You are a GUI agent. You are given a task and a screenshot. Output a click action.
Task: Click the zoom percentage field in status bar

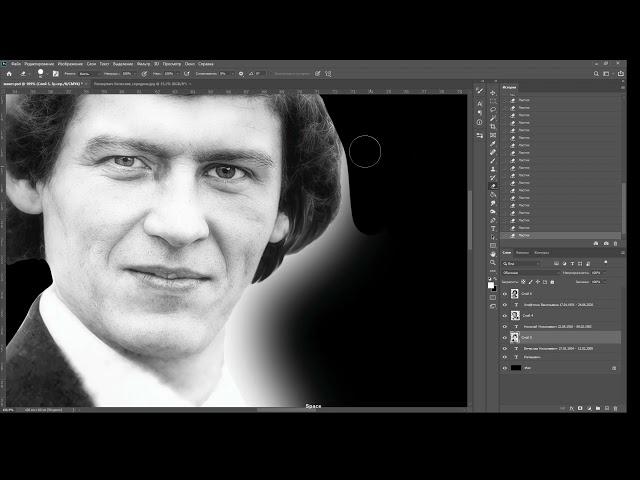coord(8,409)
